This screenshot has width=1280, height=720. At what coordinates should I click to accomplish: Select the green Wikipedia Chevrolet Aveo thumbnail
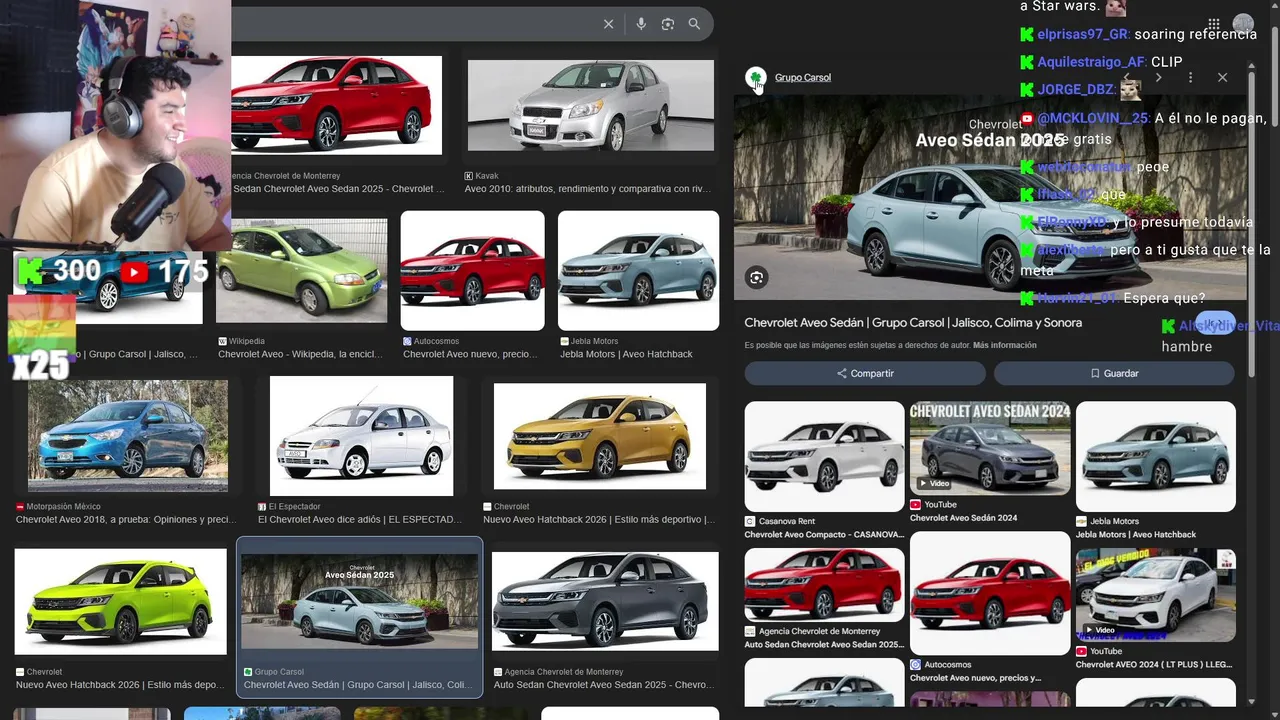coord(302,270)
